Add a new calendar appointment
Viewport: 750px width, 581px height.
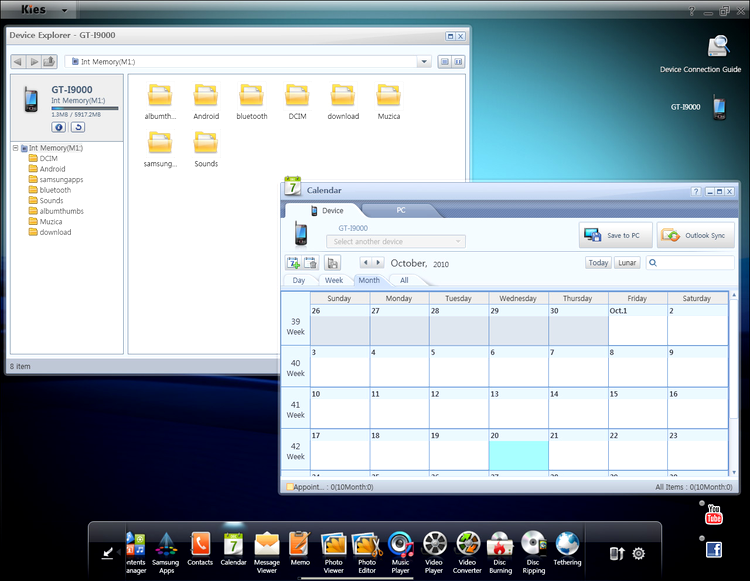click(293, 263)
